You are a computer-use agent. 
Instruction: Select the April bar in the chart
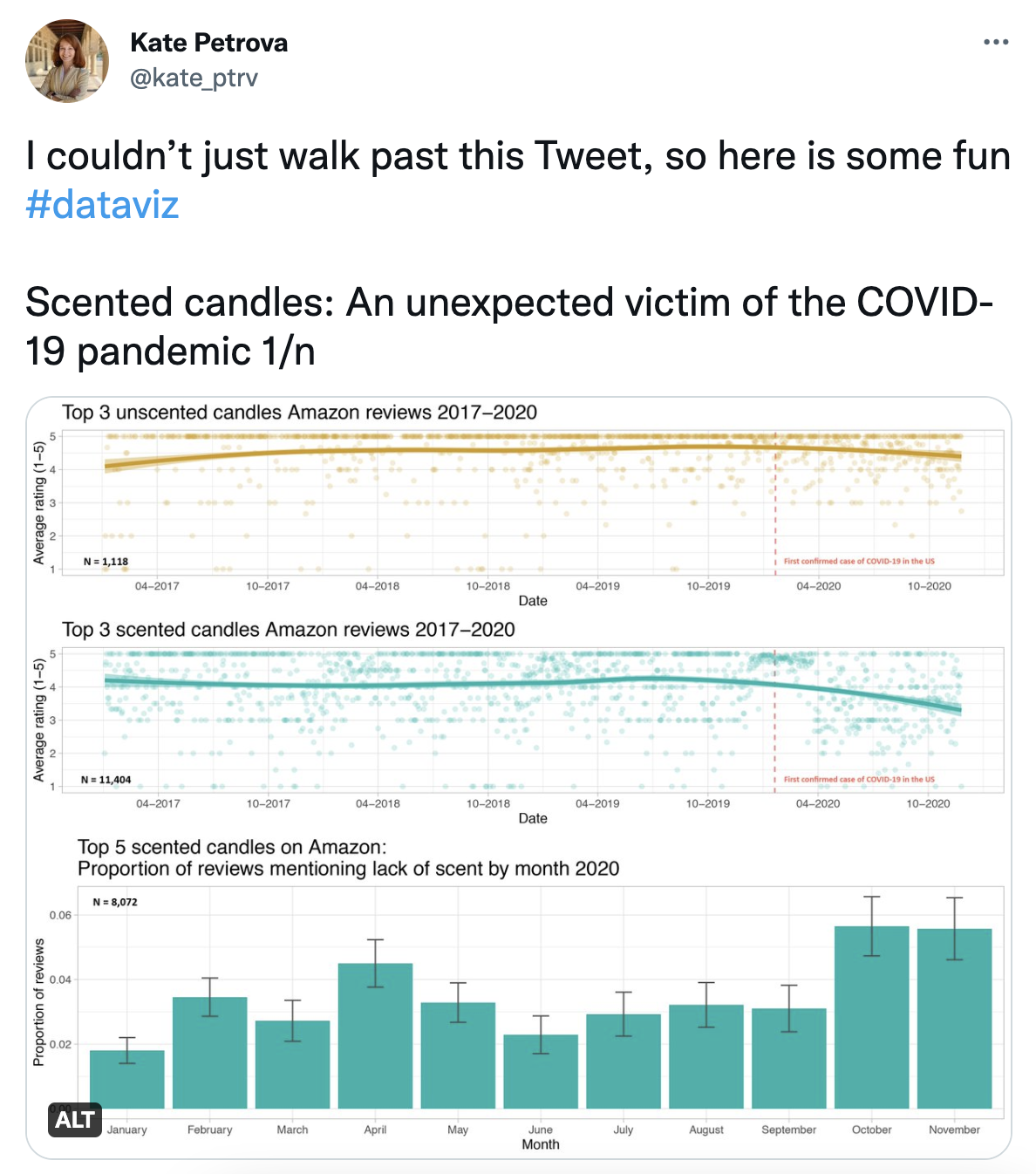pyautogui.click(x=375, y=1038)
